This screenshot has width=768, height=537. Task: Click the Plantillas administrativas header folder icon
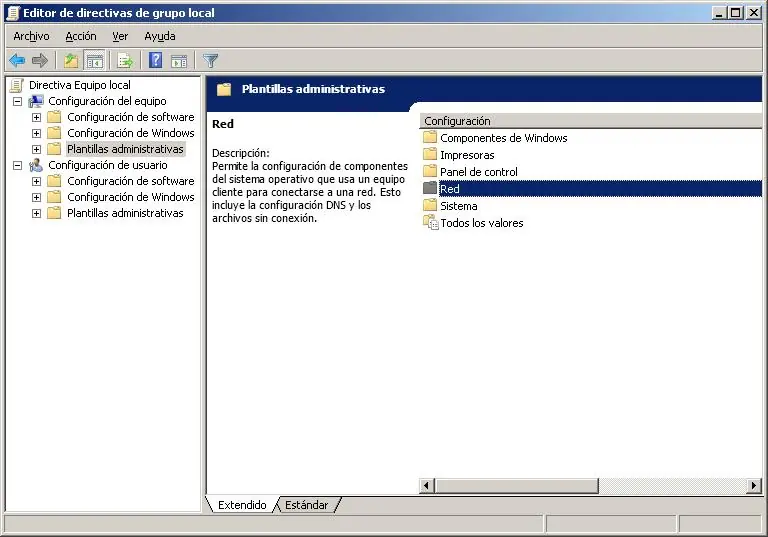tap(224, 89)
